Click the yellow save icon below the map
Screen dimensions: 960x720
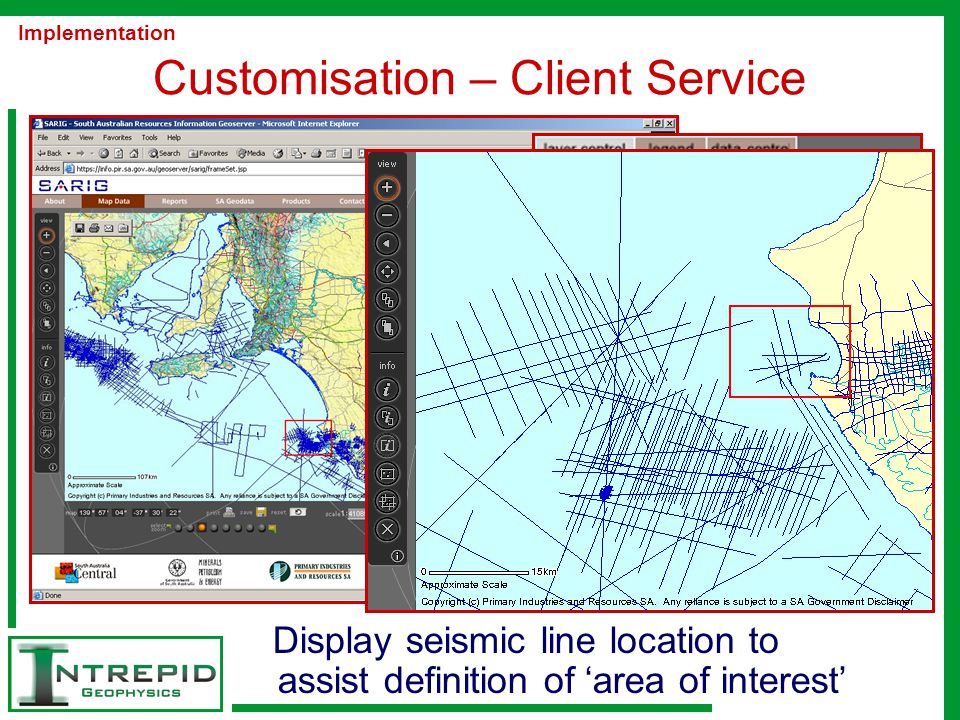pyautogui.click(x=261, y=512)
